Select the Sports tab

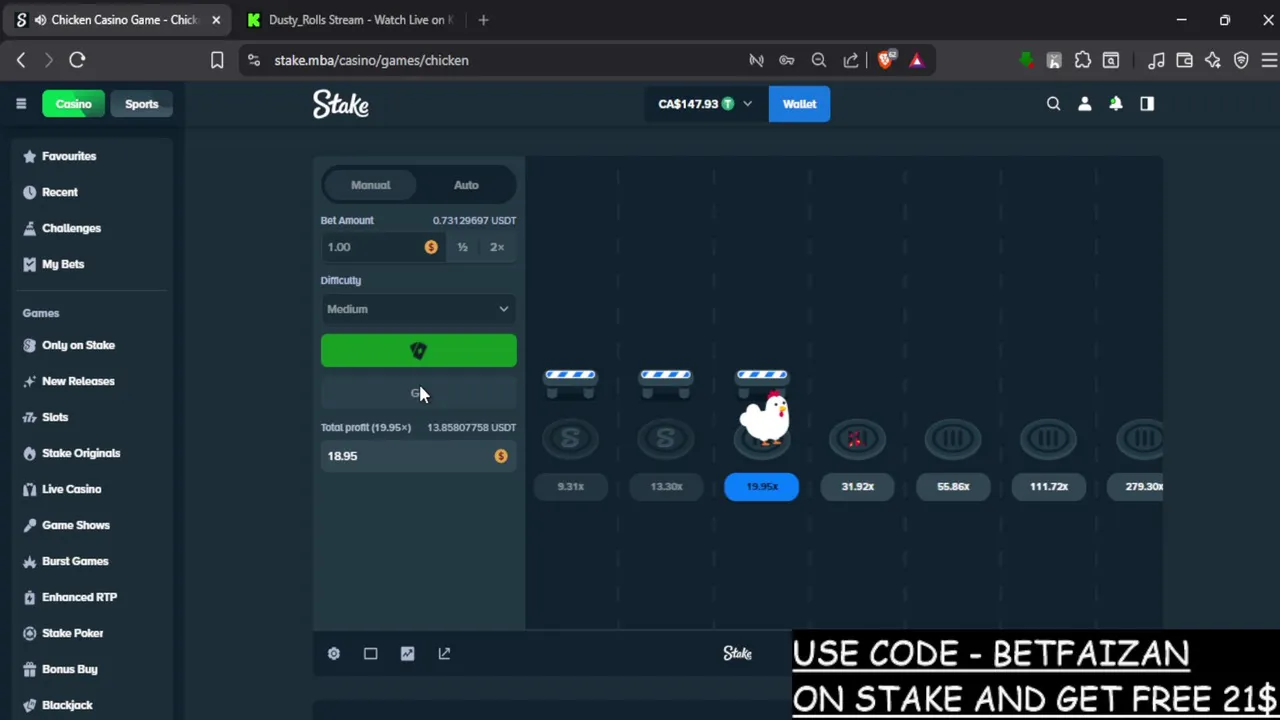(141, 104)
